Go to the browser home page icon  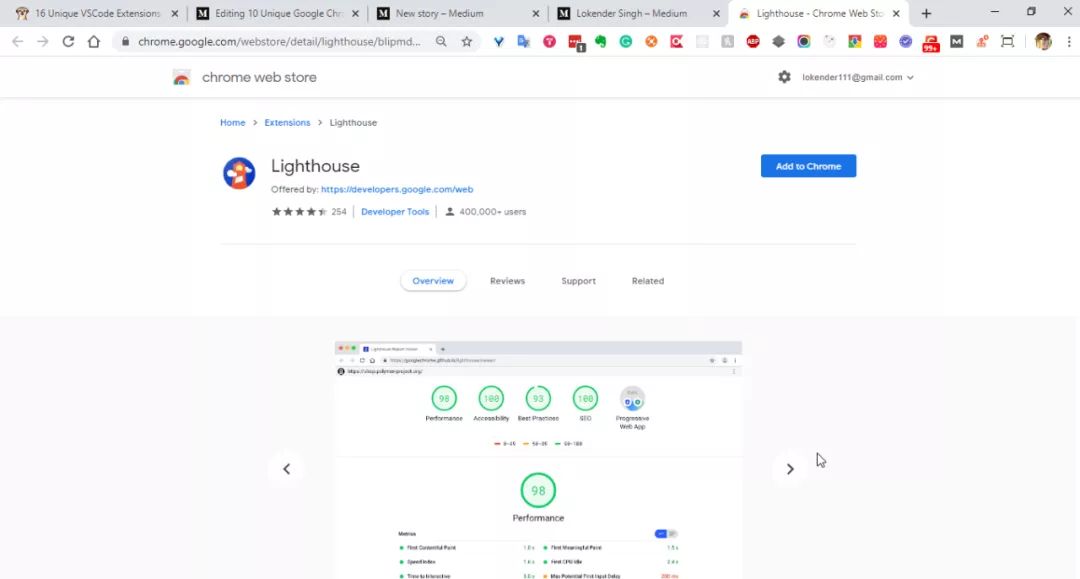94,41
